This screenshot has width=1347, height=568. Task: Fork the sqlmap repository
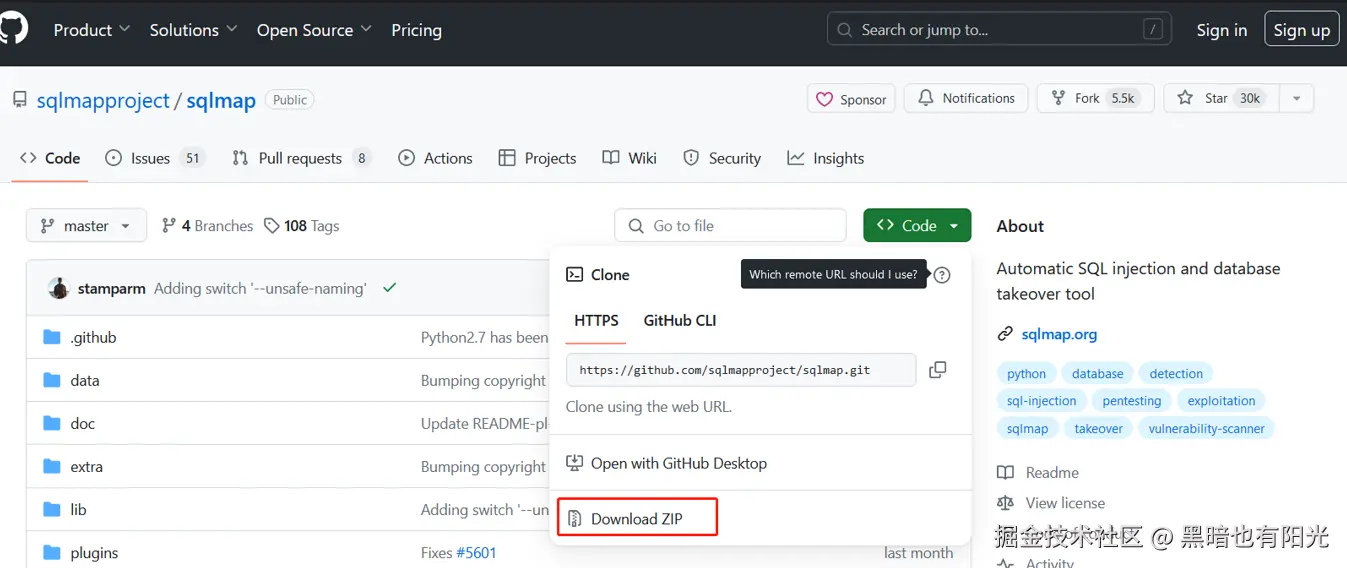click(x=1094, y=98)
